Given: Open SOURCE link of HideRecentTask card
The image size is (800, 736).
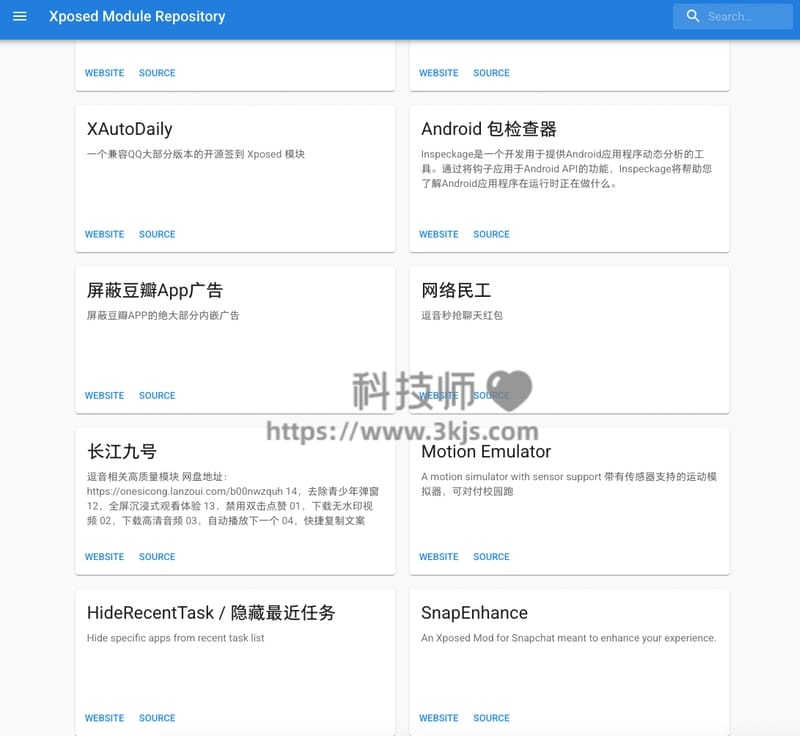Looking at the screenshot, I should coord(157,718).
